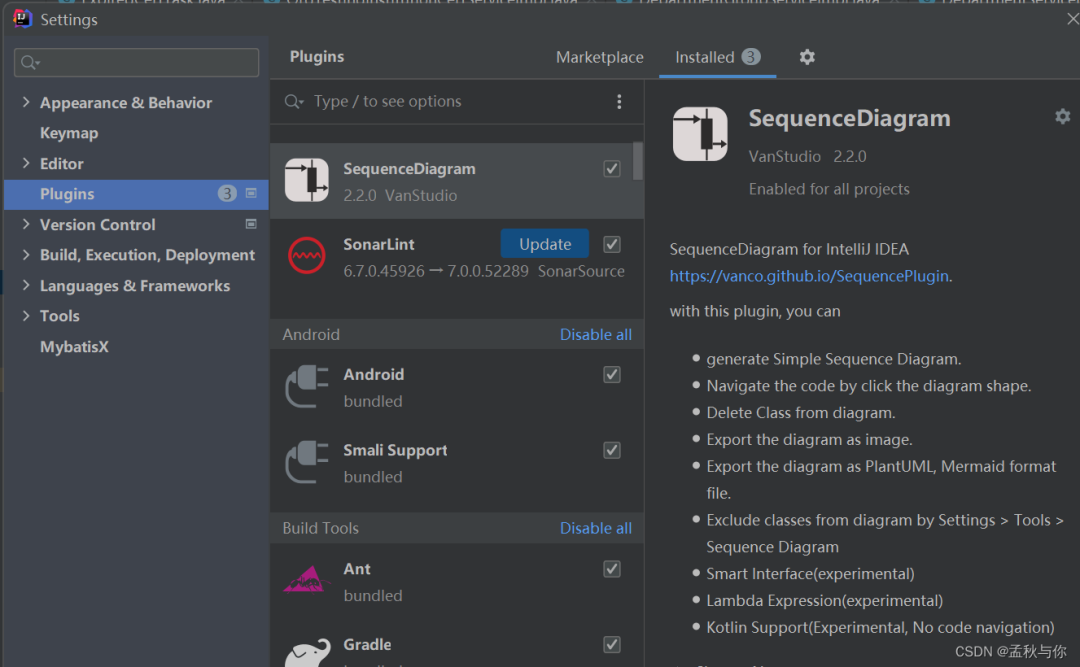Focus the settings search field
Image resolution: width=1080 pixels, height=667 pixels.
136,63
